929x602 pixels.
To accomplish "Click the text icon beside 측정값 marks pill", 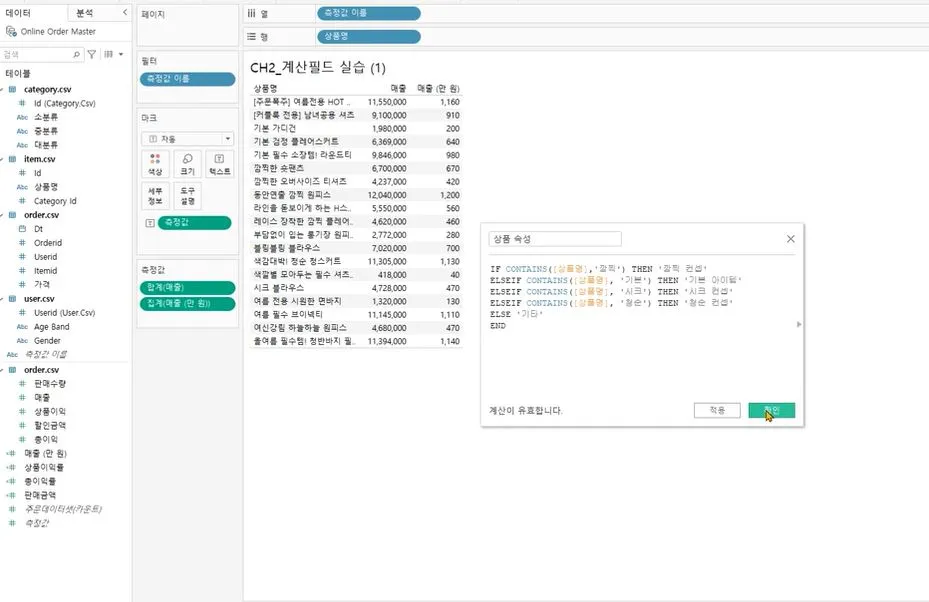I will (x=150, y=223).
